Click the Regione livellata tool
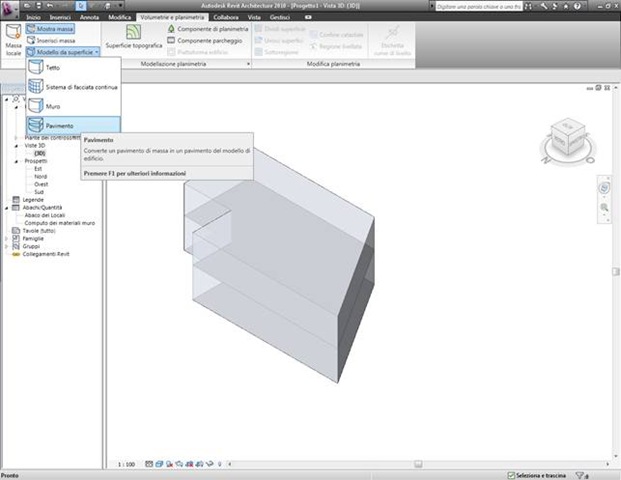The height and width of the screenshot is (480, 621). pyautogui.click(x=336, y=46)
